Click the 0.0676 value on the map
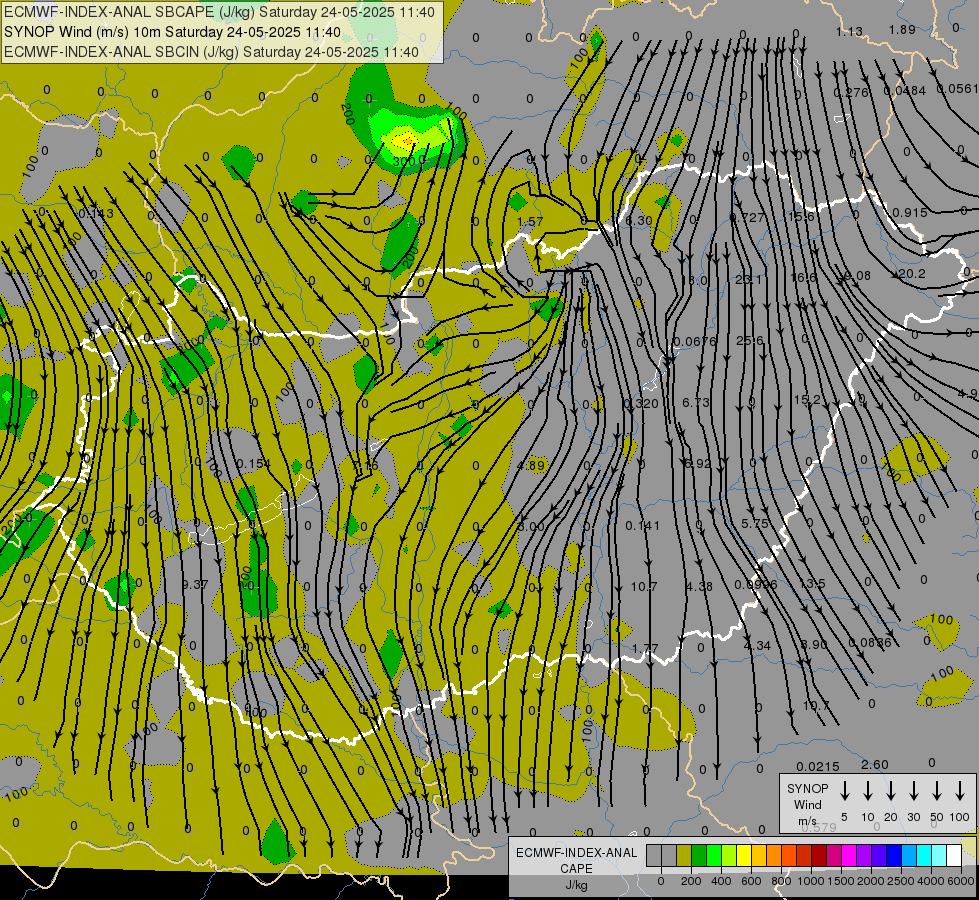The width and height of the screenshot is (979, 900). (x=694, y=341)
